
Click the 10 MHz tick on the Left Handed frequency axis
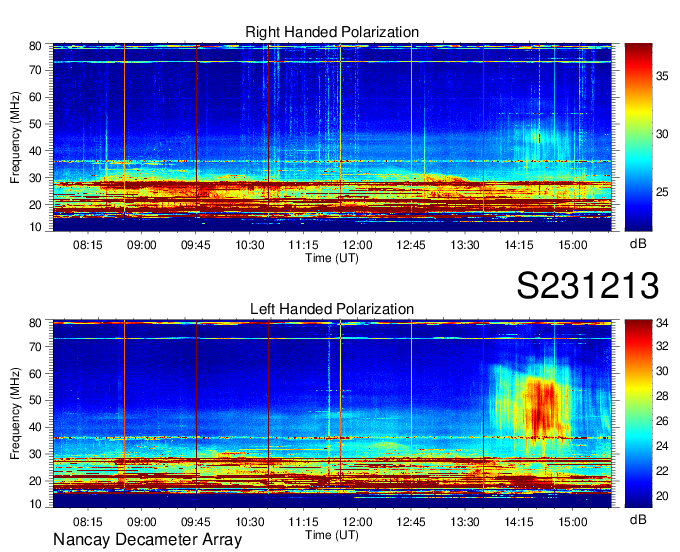coord(35,504)
